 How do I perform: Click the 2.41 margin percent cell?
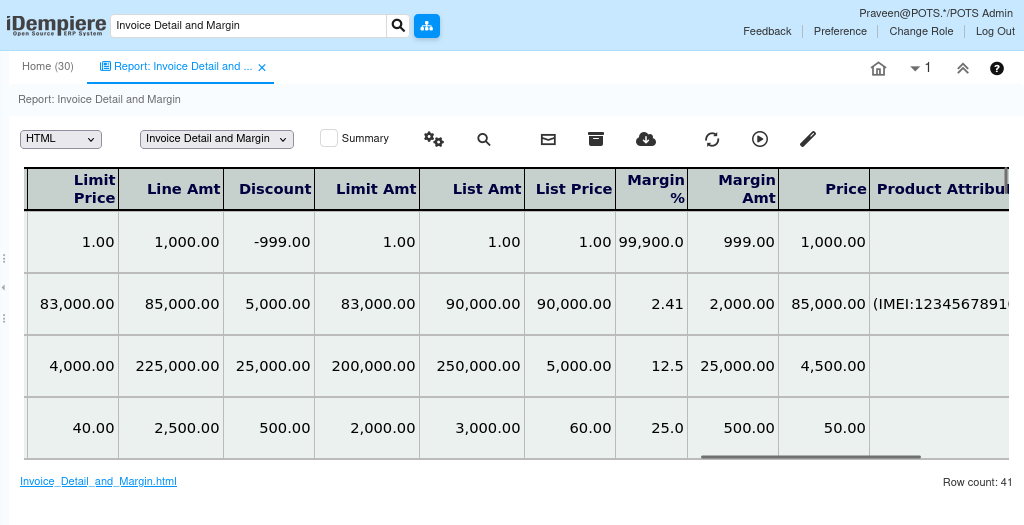coord(652,304)
